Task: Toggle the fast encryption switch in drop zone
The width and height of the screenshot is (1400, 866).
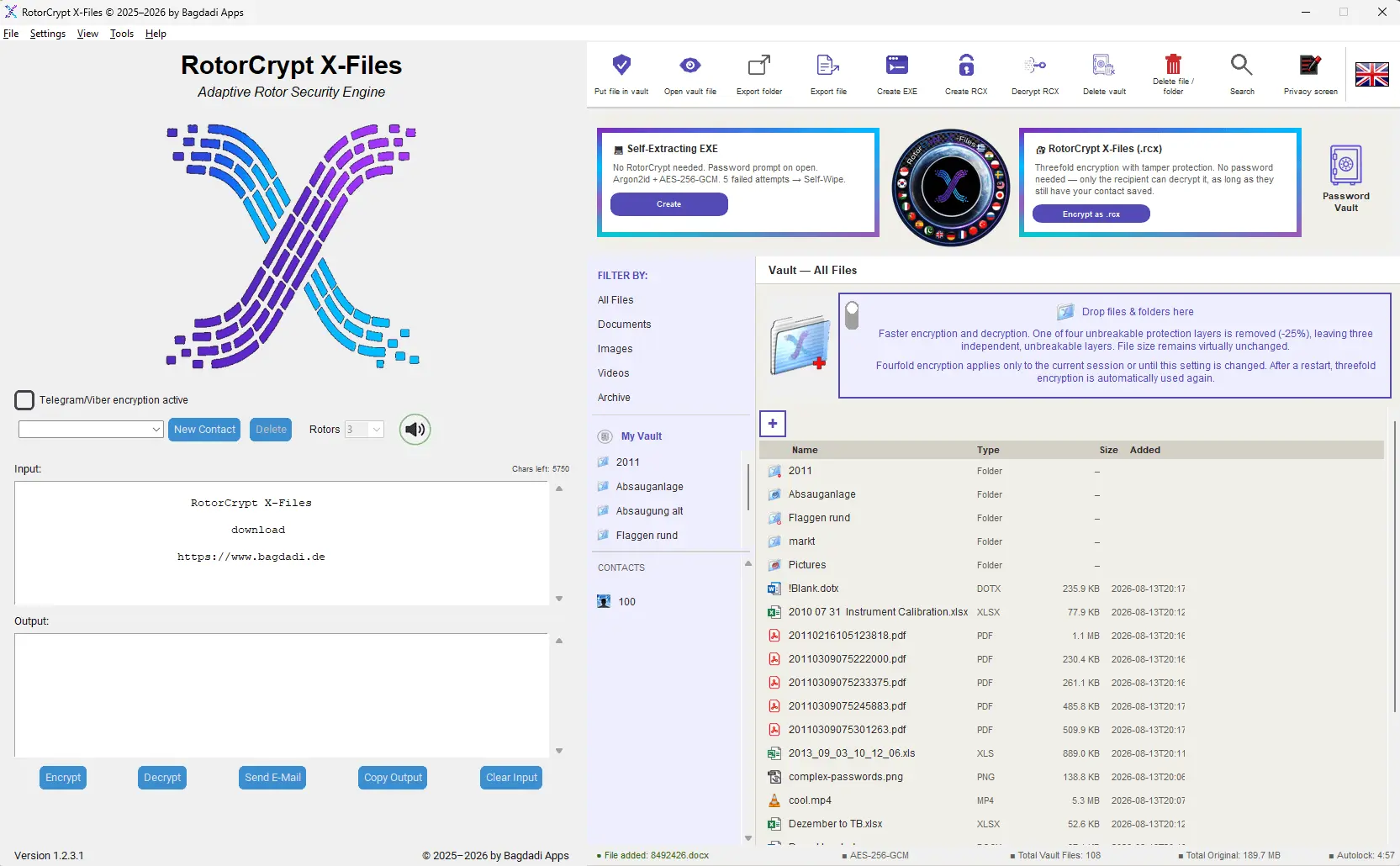Action: click(x=852, y=316)
